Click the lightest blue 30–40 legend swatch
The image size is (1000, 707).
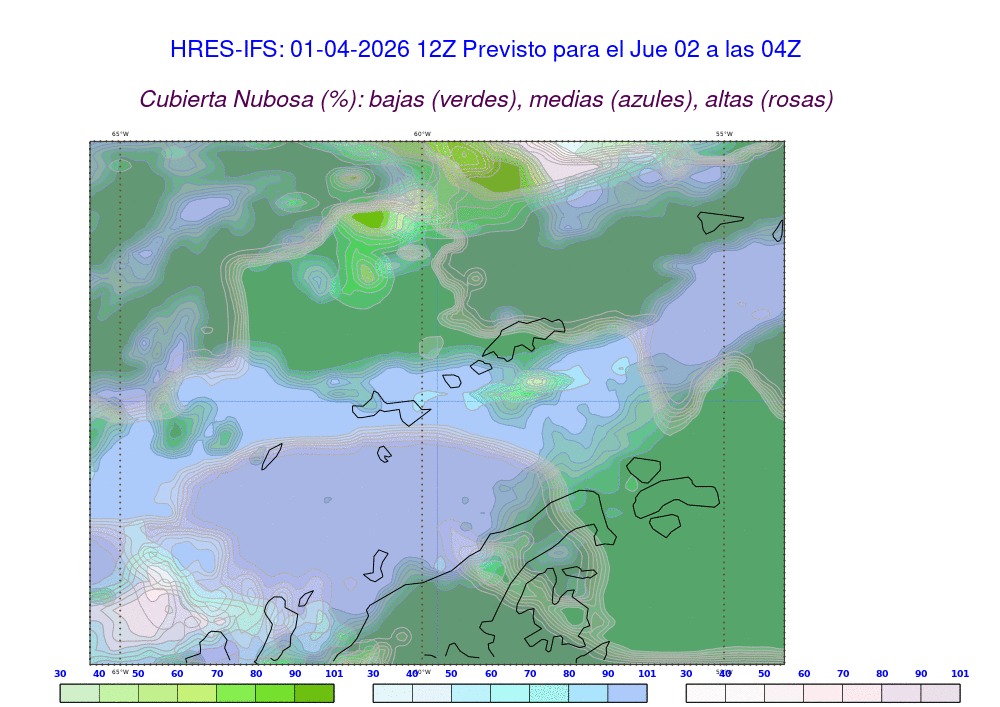tap(392, 693)
